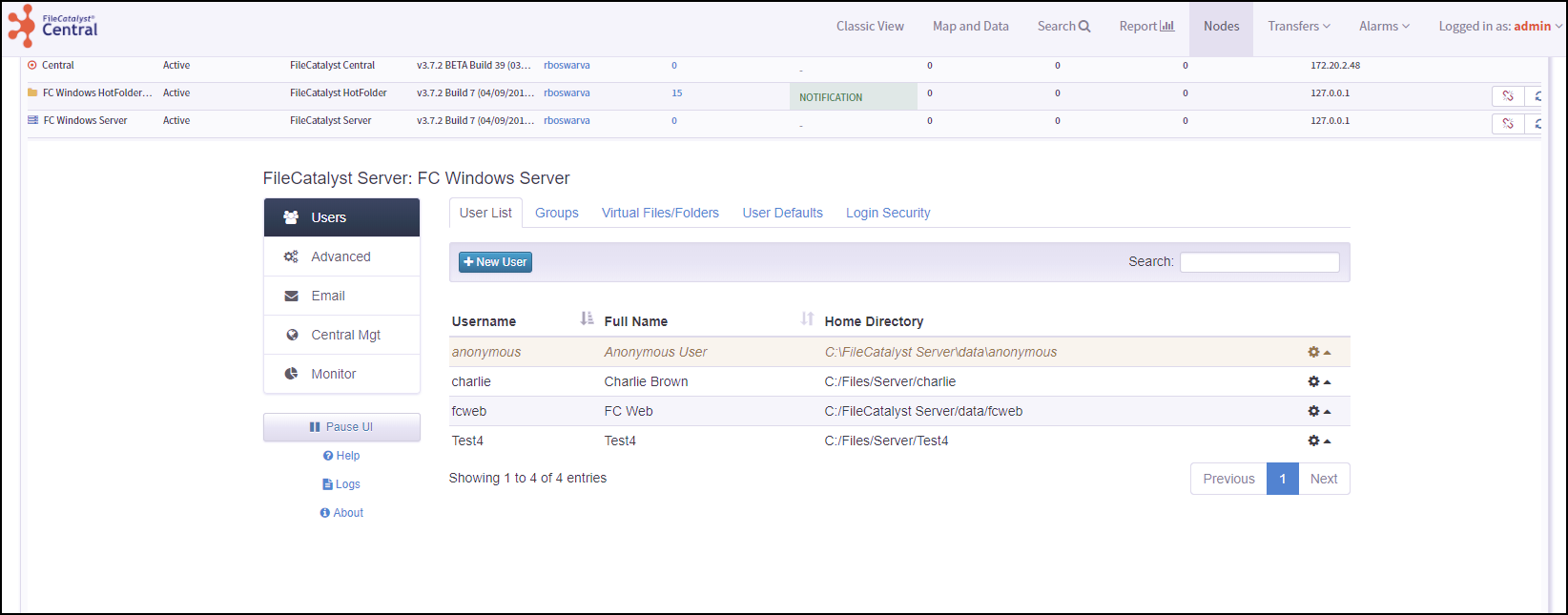The height and width of the screenshot is (615, 1568).
Task: Click the Home Directory column header
Action: (874, 321)
